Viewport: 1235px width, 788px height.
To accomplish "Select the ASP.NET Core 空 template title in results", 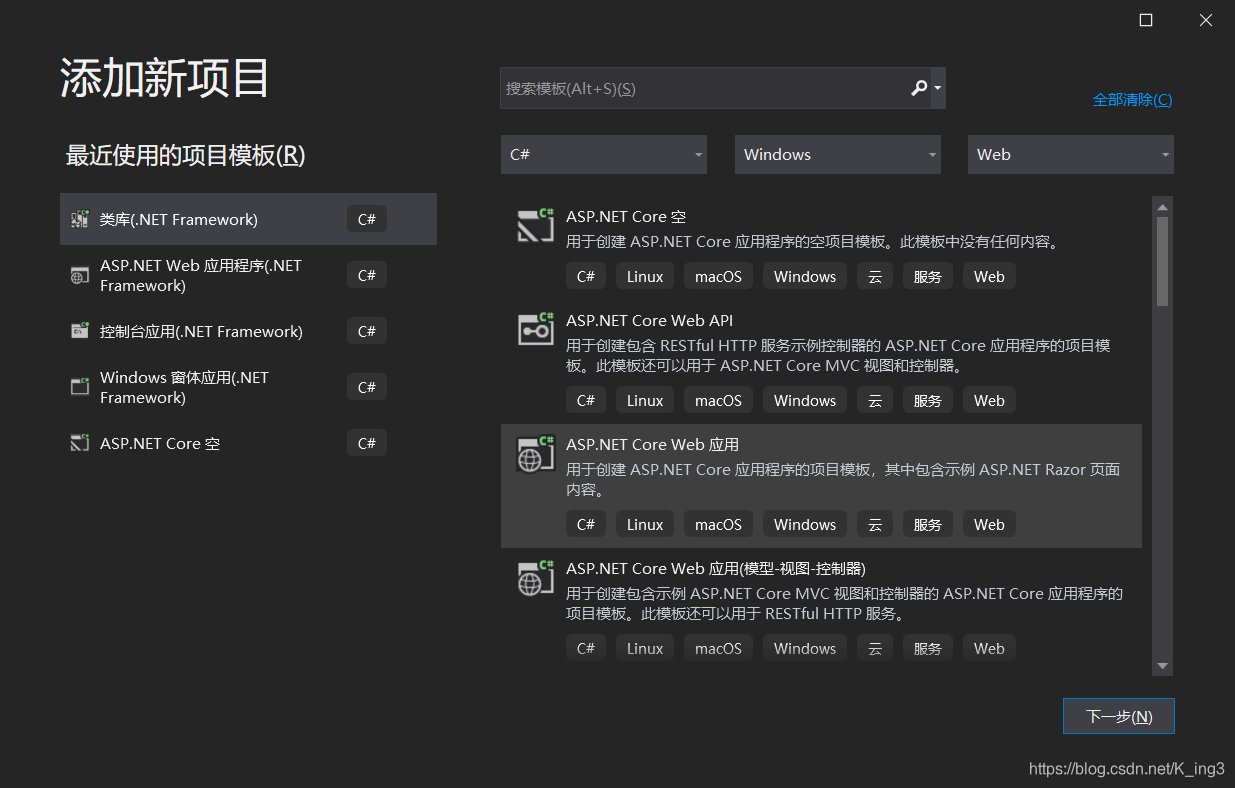I will point(626,216).
